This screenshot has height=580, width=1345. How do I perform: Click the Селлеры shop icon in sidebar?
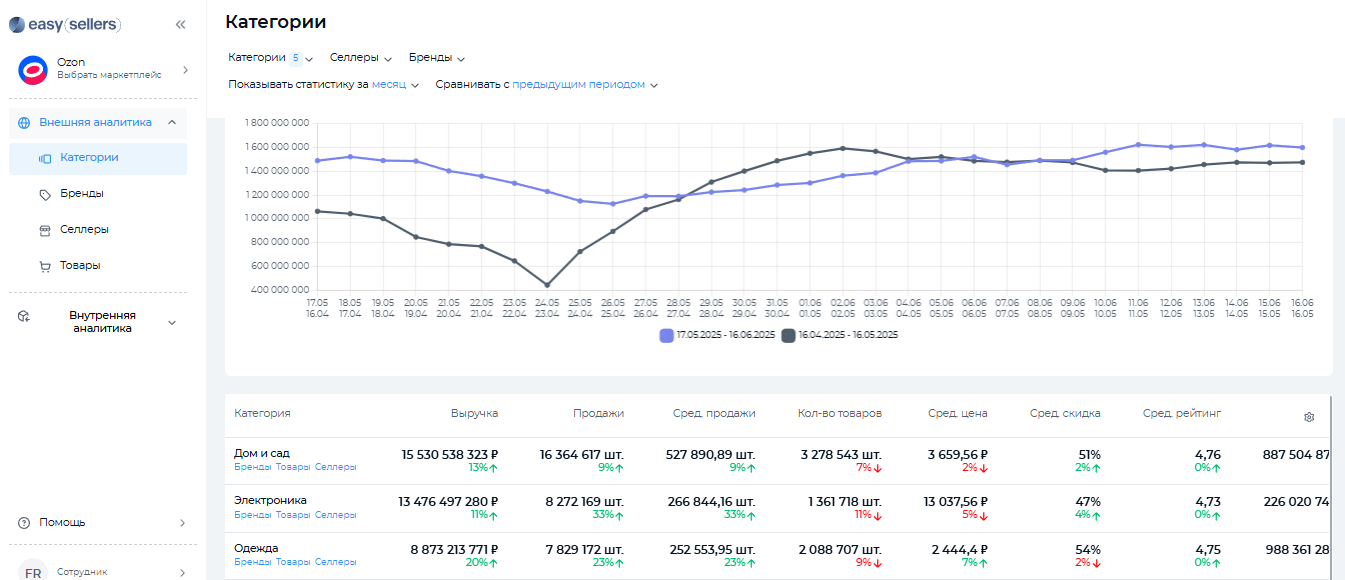(44, 230)
